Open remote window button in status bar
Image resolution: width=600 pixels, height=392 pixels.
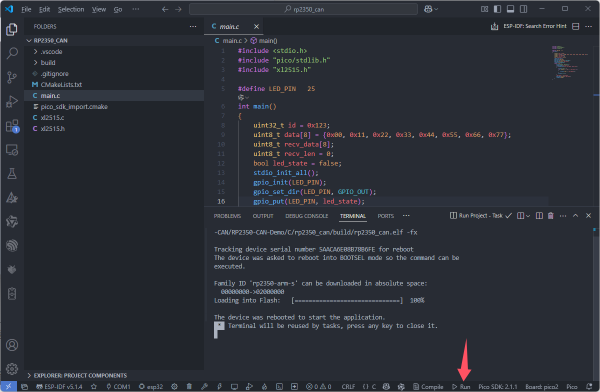(8, 387)
